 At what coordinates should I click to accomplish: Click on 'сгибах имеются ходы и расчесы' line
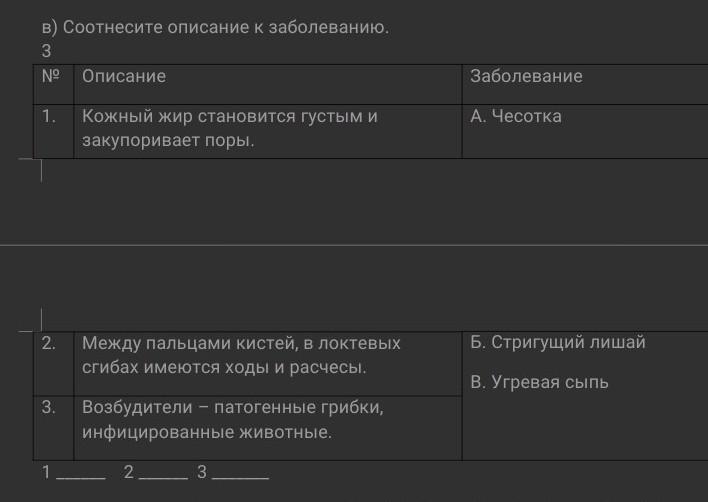click(224, 367)
